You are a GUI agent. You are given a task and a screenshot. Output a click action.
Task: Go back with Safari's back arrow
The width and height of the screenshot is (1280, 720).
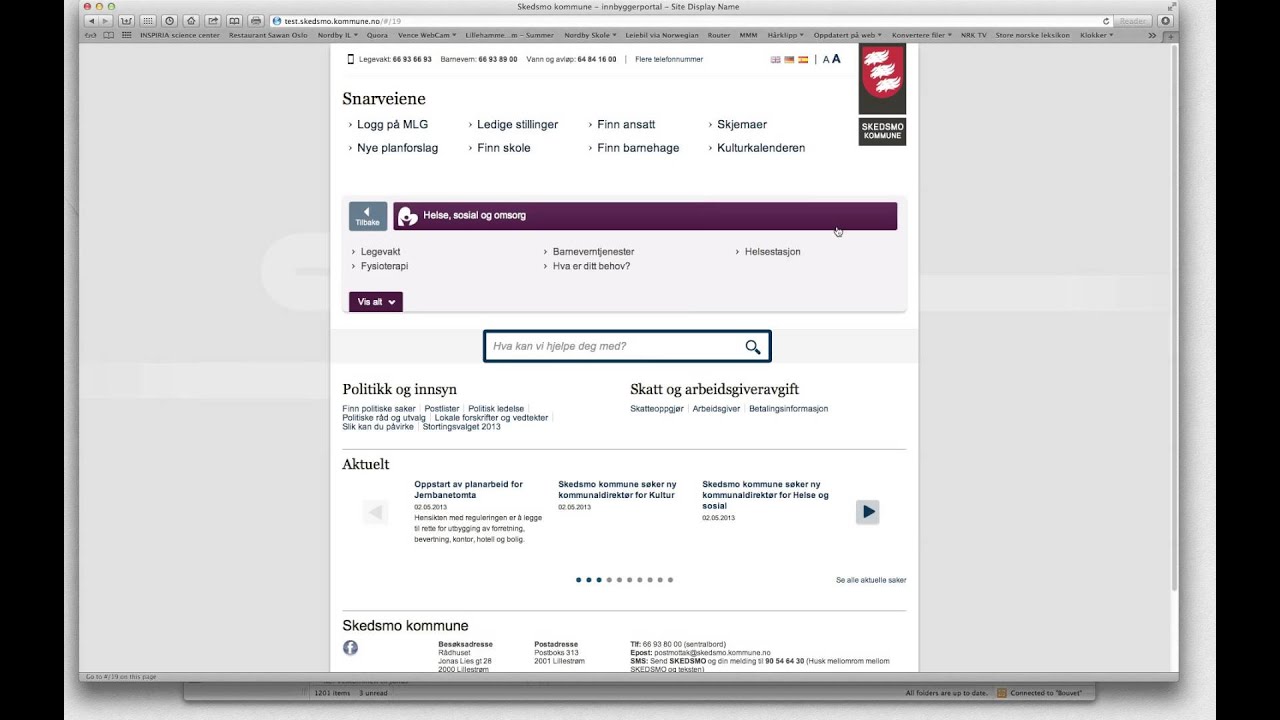[x=91, y=20]
